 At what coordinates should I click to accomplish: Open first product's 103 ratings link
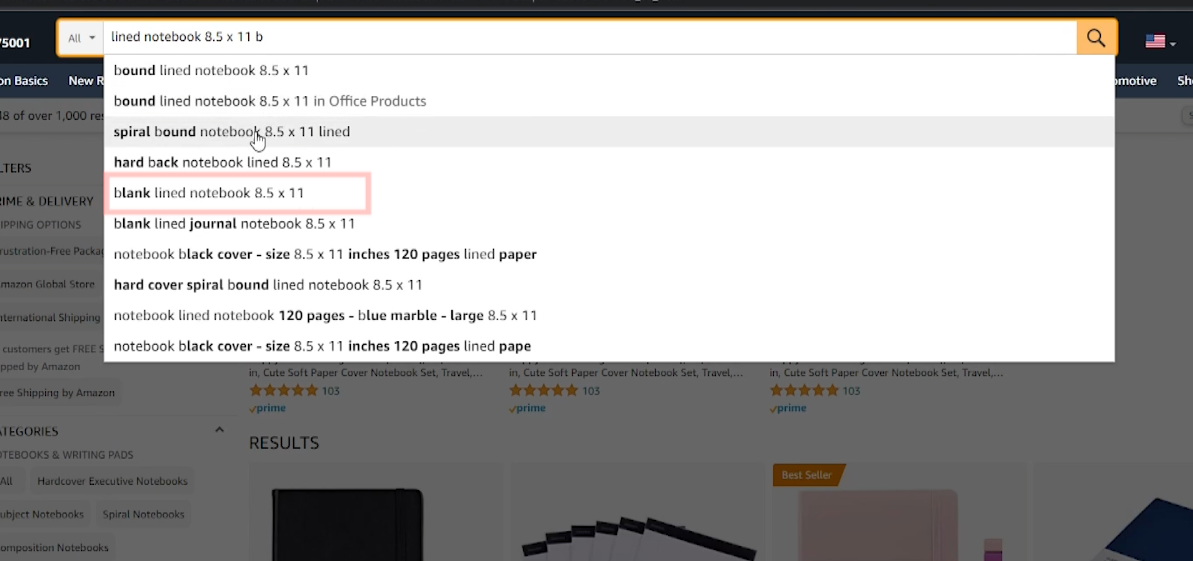coord(330,391)
